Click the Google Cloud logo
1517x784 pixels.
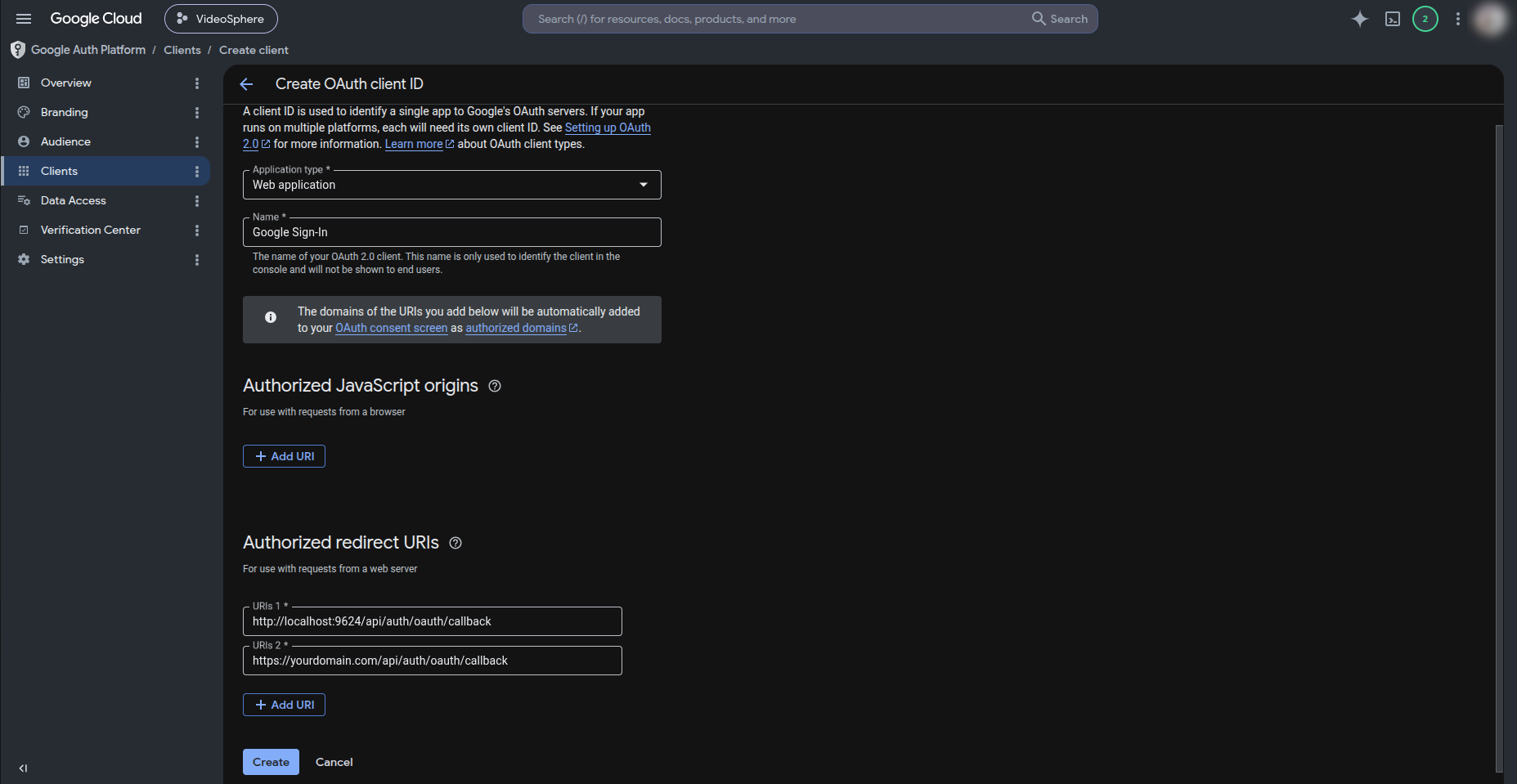click(x=96, y=19)
